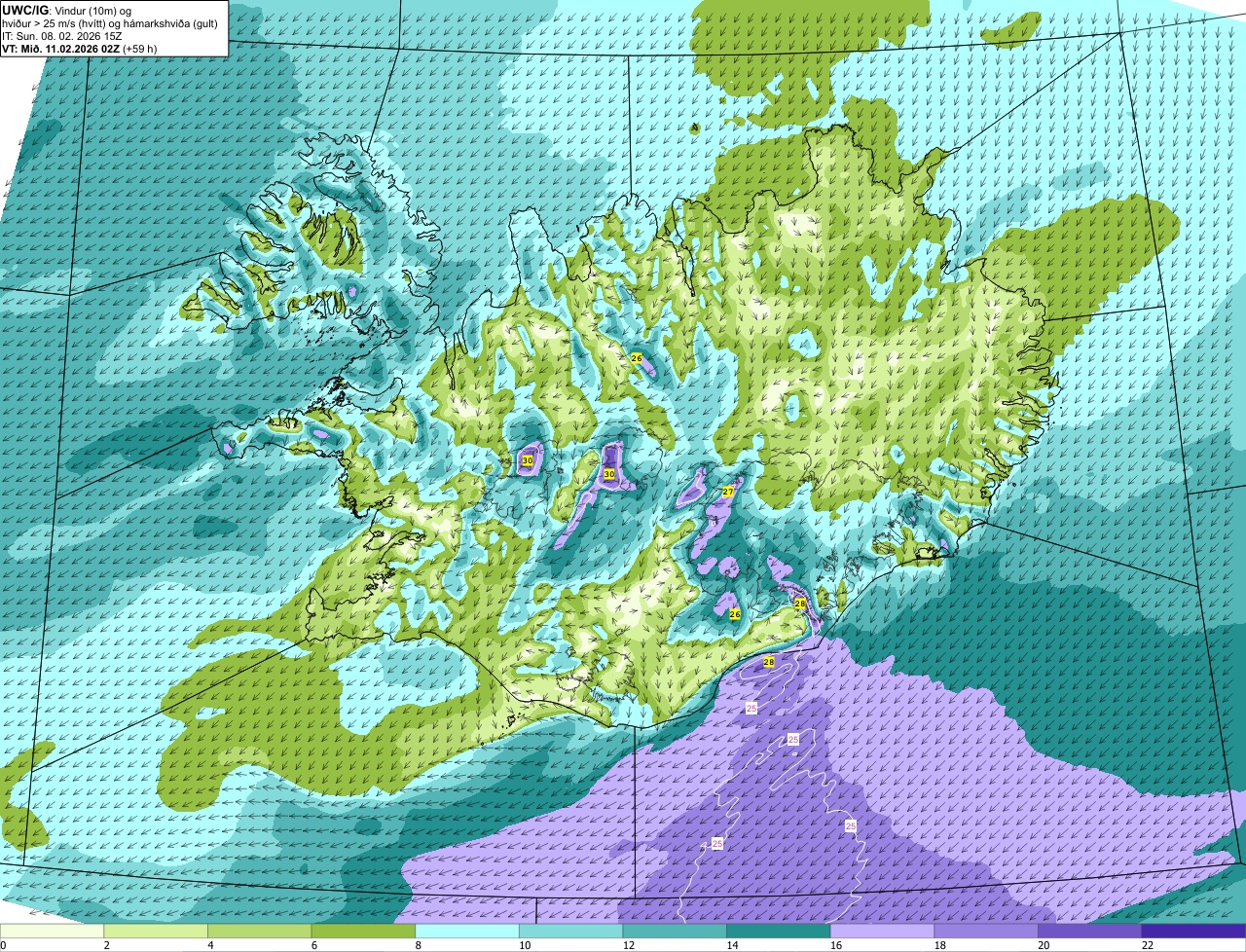The image size is (1246, 952).
Task: Click the 'VT: Mið. 11.02.2026 02Z (+59 h)' line
Action: [80, 48]
